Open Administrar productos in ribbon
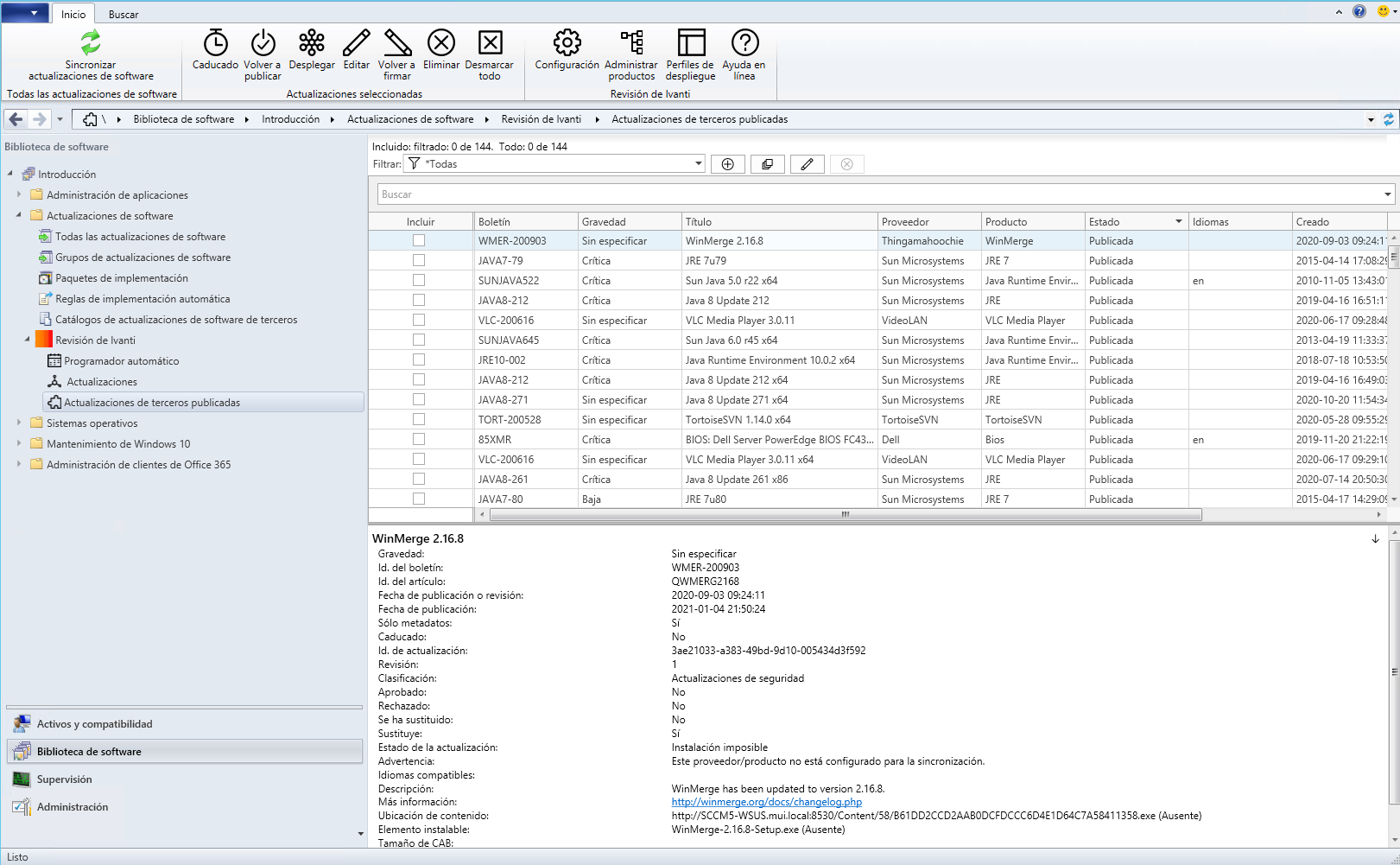This screenshot has width=1400, height=865. click(x=630, y=43)
